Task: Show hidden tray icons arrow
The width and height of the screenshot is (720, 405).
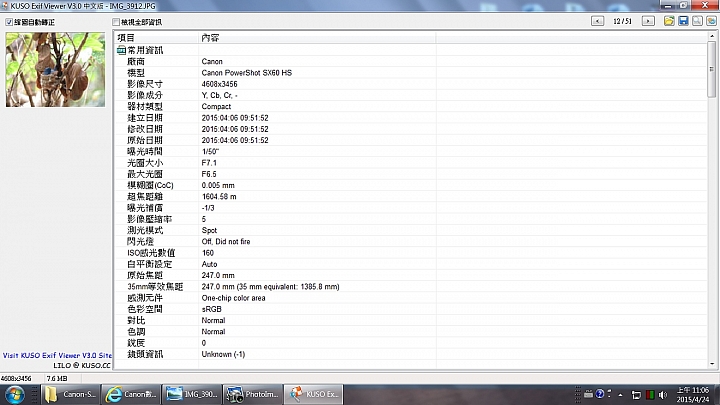Action: 620,395
